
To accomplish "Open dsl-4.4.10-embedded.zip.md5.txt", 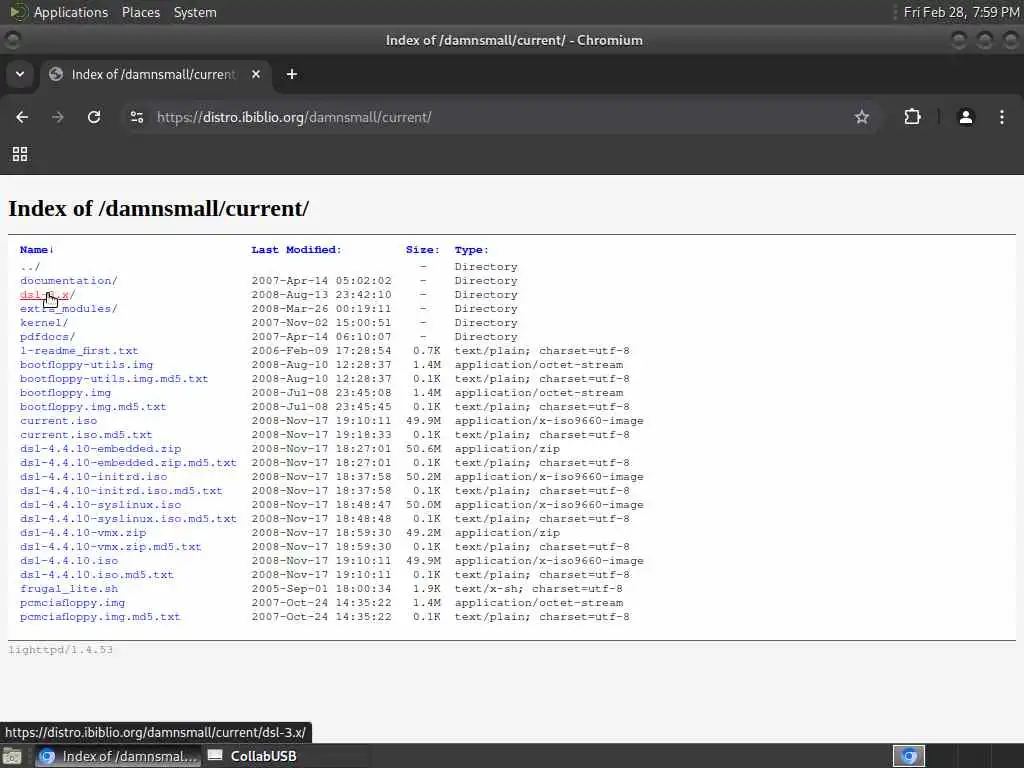I will point(128,463).
